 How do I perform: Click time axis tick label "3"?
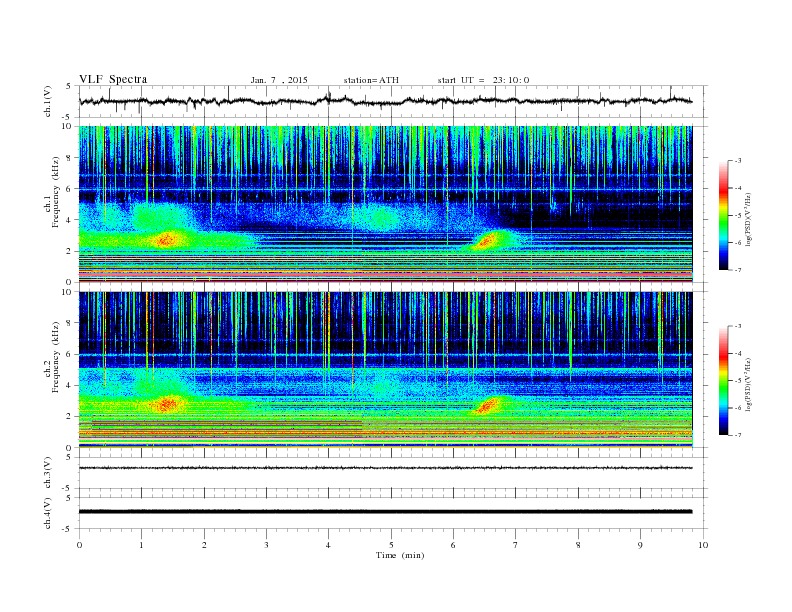pos(266,545)
